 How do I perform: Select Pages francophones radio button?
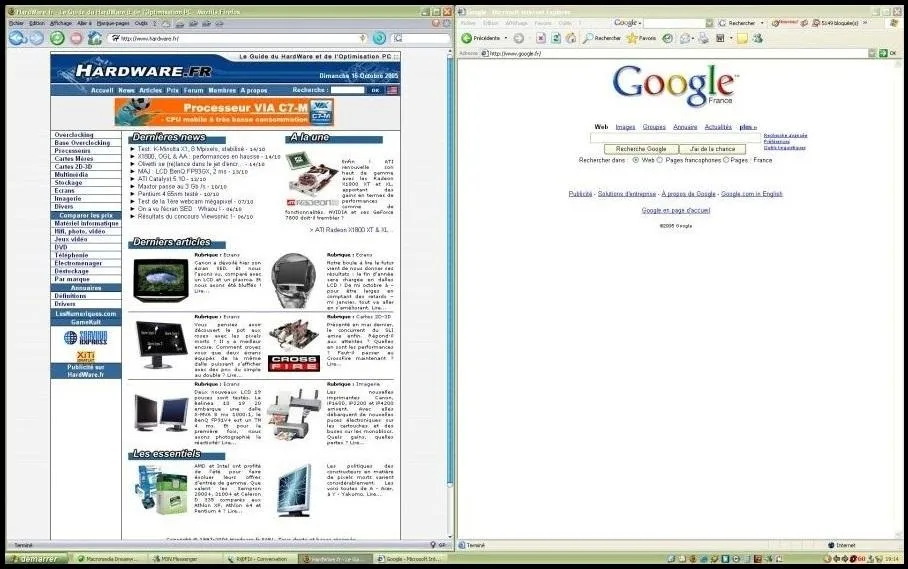point(660,160)
